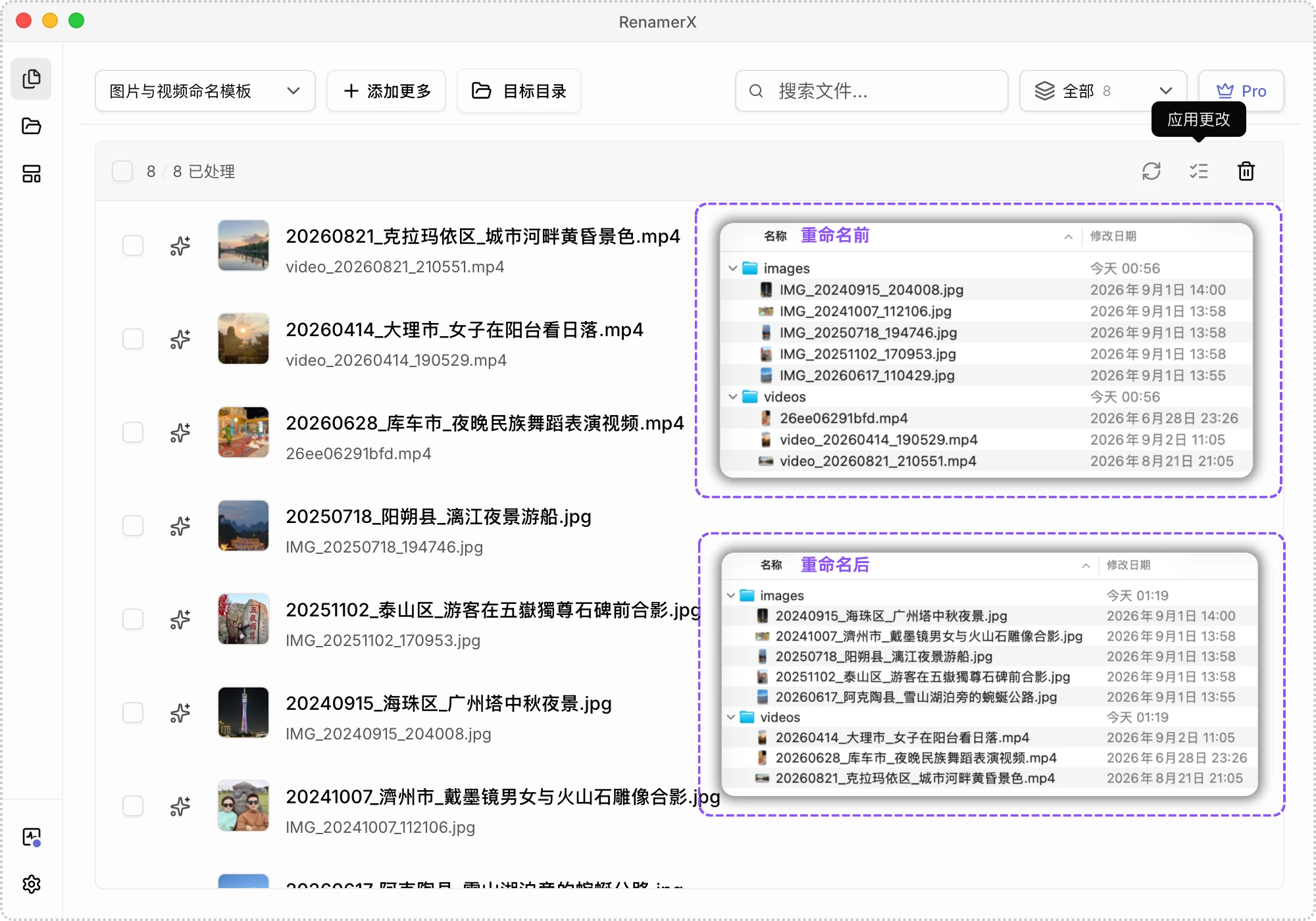Click AI sparkle for 克拉玛依区 video row

(x=180, y=246)
